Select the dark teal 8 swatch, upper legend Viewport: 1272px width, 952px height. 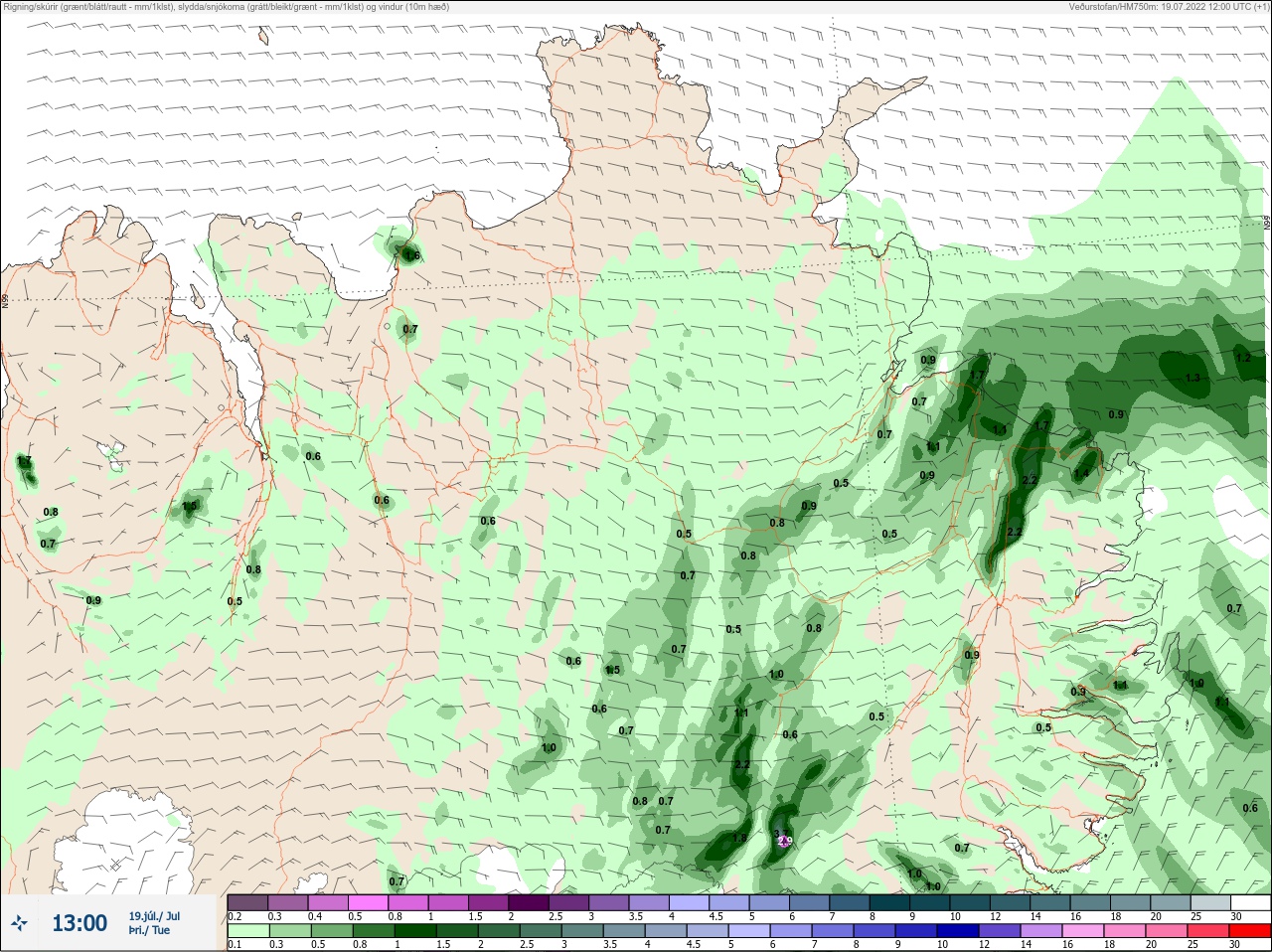(889, 902)
